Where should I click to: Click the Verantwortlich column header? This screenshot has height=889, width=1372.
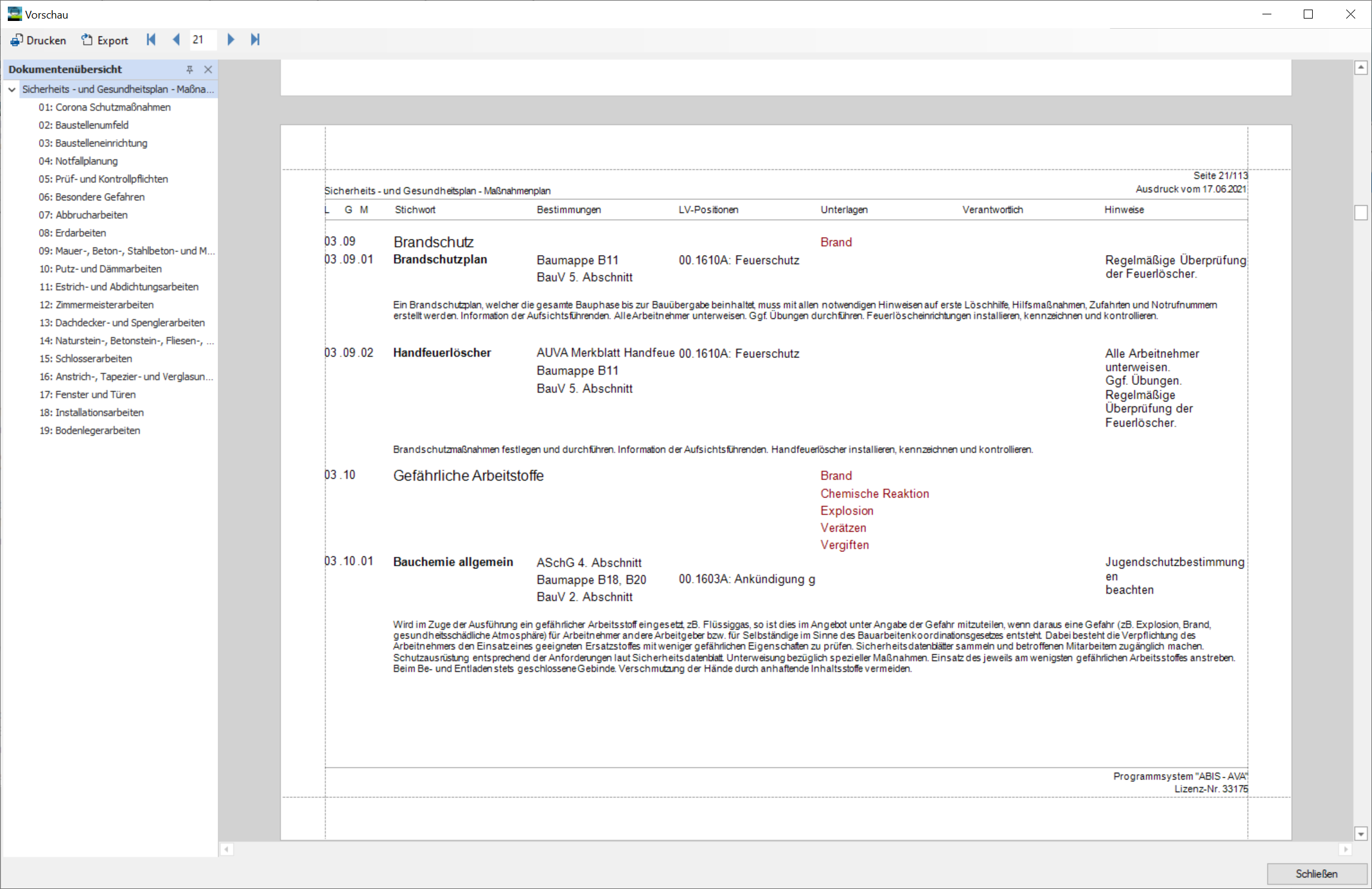(992, 210)
